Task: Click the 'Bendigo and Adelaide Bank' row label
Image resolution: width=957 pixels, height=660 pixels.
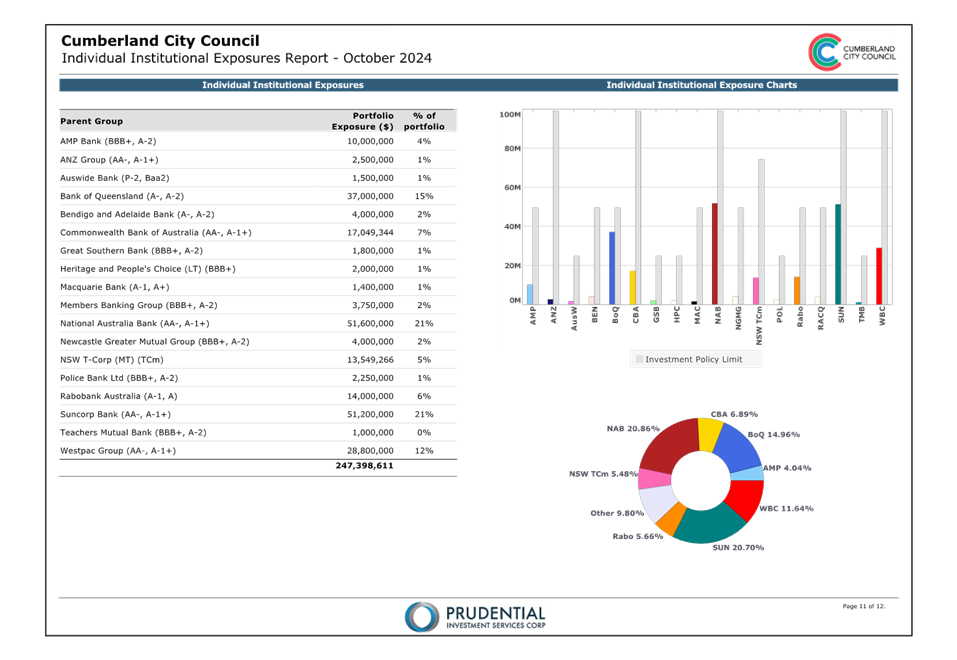Action: pos(137,214)
